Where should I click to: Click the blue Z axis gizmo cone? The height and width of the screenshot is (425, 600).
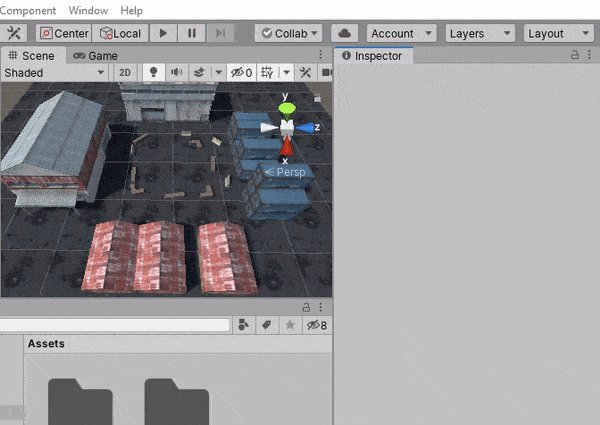point(305,128)
